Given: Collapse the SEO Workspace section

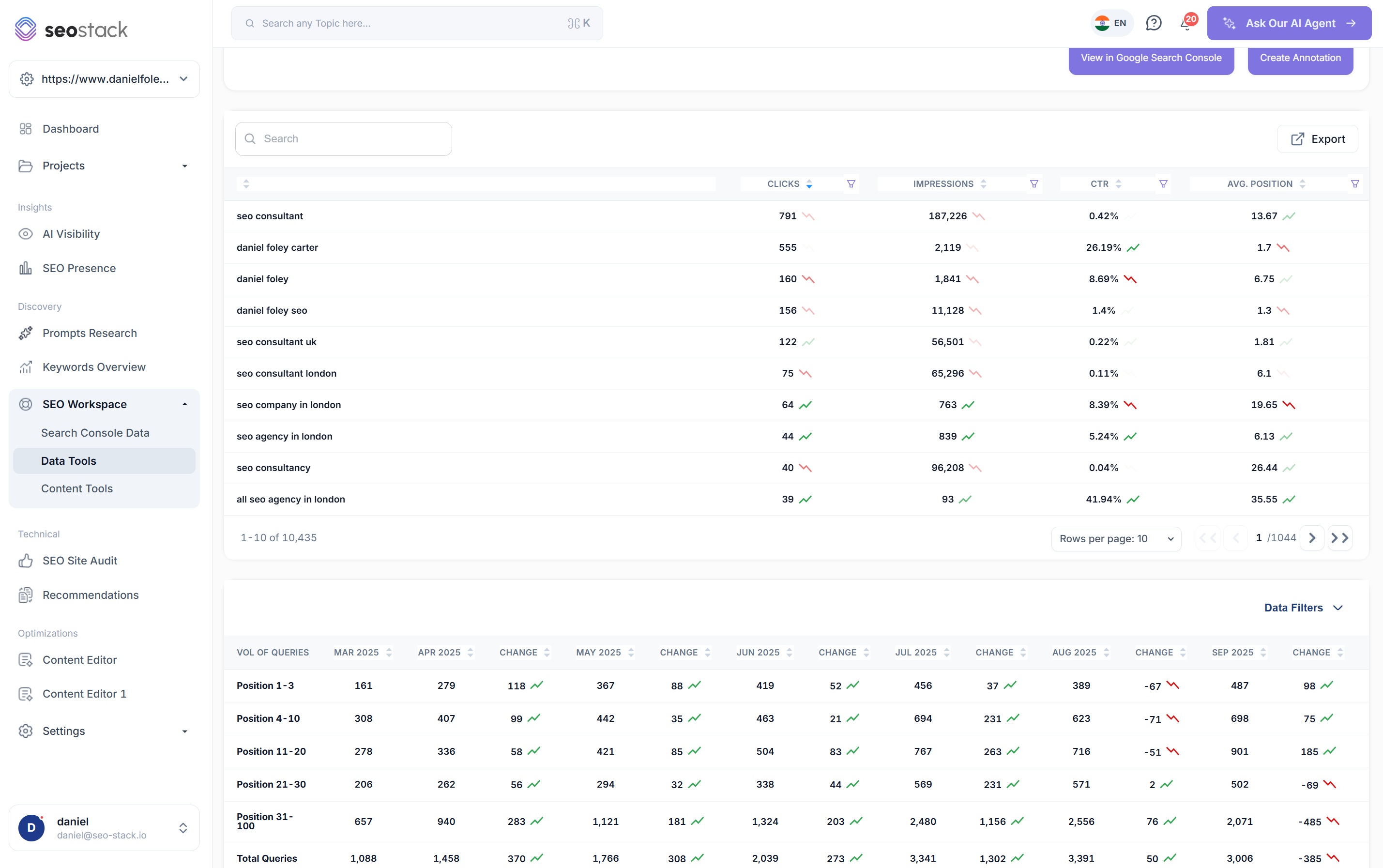Looking at the screenshot, I should pyautogui.click(x=185, y=404).
